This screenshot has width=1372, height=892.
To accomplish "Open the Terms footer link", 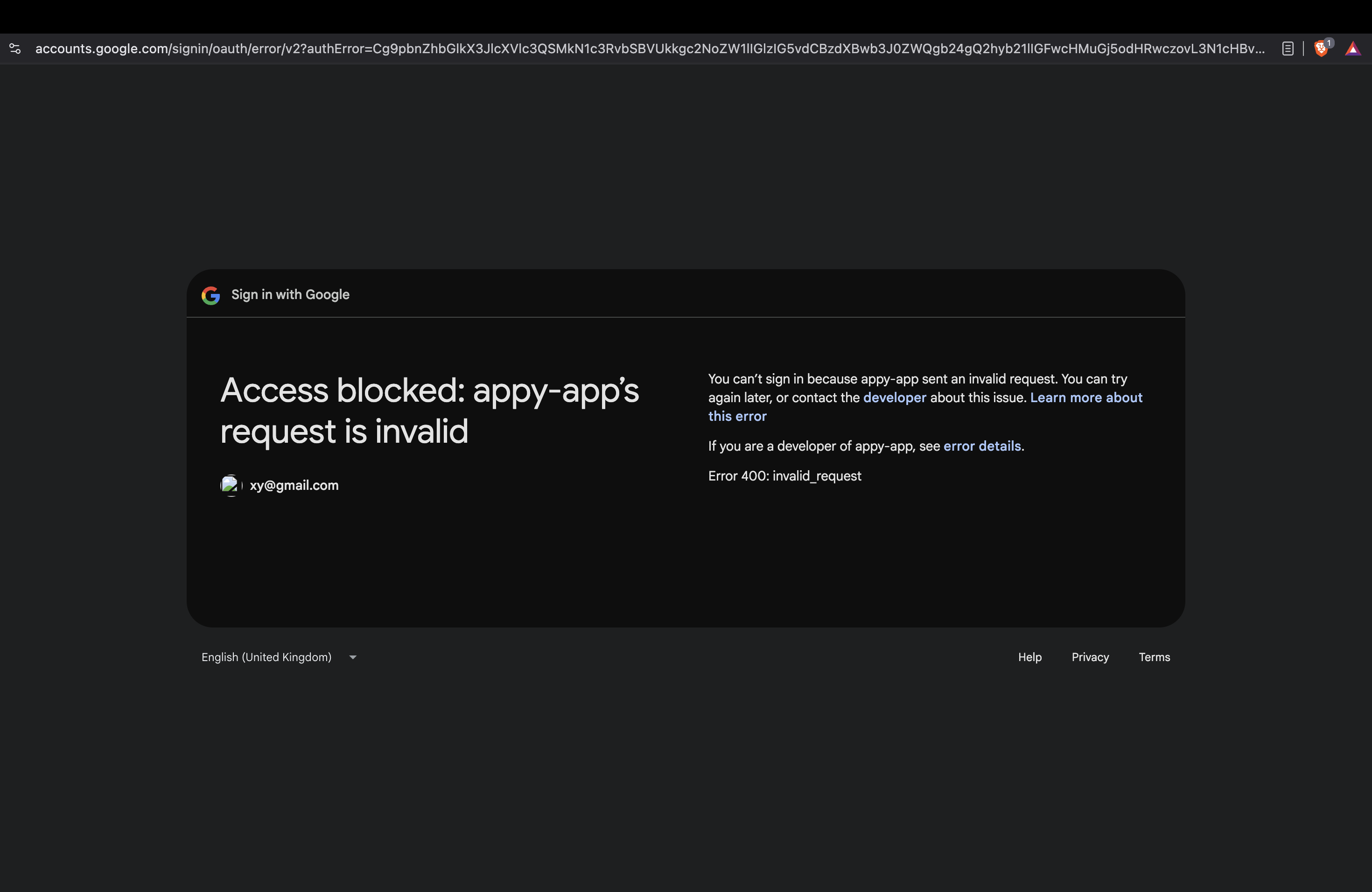I will [x=1154, y=657].
